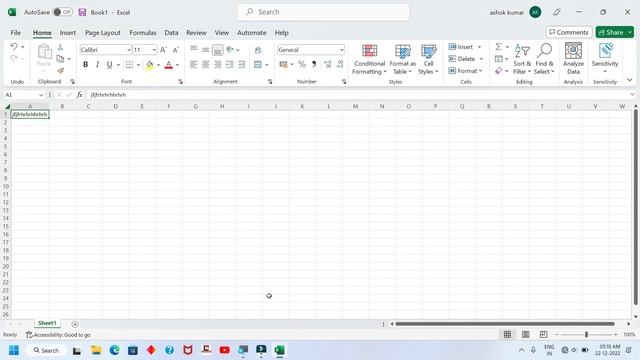Click Decrease Font Size icon

pyautogui.click(x=176, y=50)
